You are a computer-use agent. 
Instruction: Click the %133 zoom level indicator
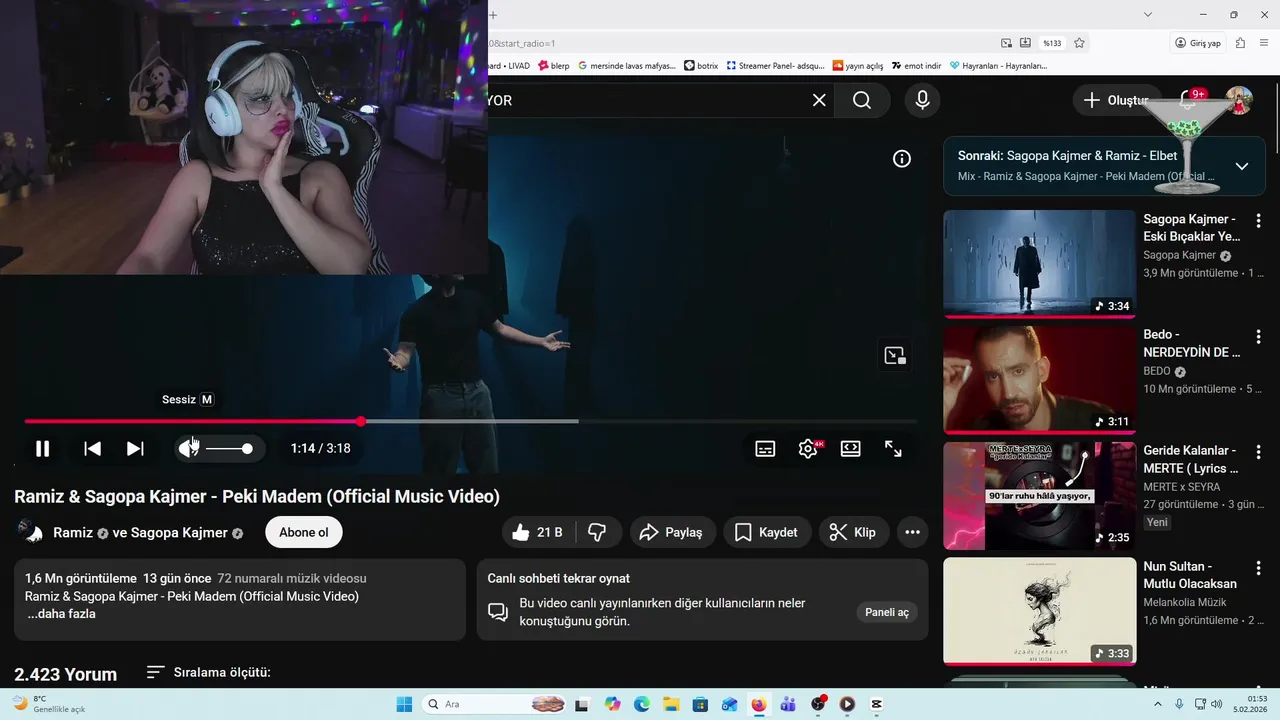coord(1052,43)
